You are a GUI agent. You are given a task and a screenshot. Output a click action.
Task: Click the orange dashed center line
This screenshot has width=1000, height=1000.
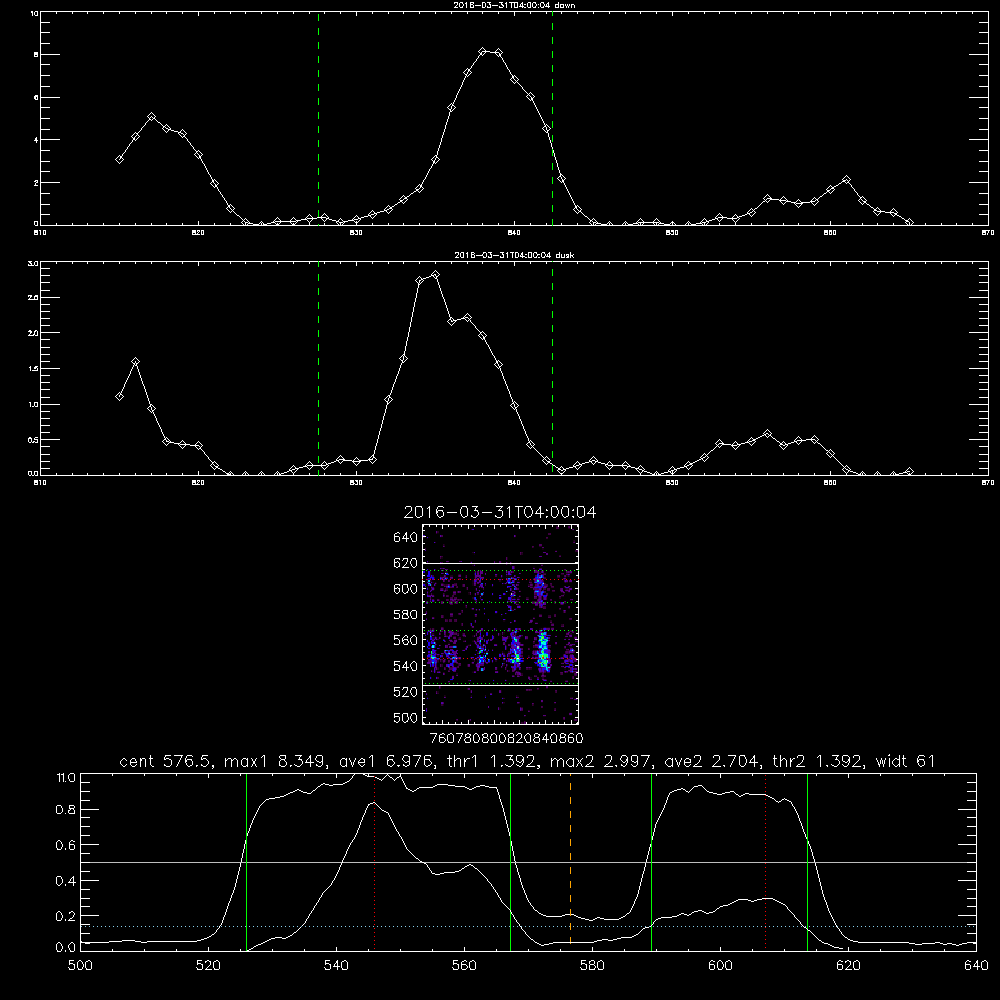(570, 861)
